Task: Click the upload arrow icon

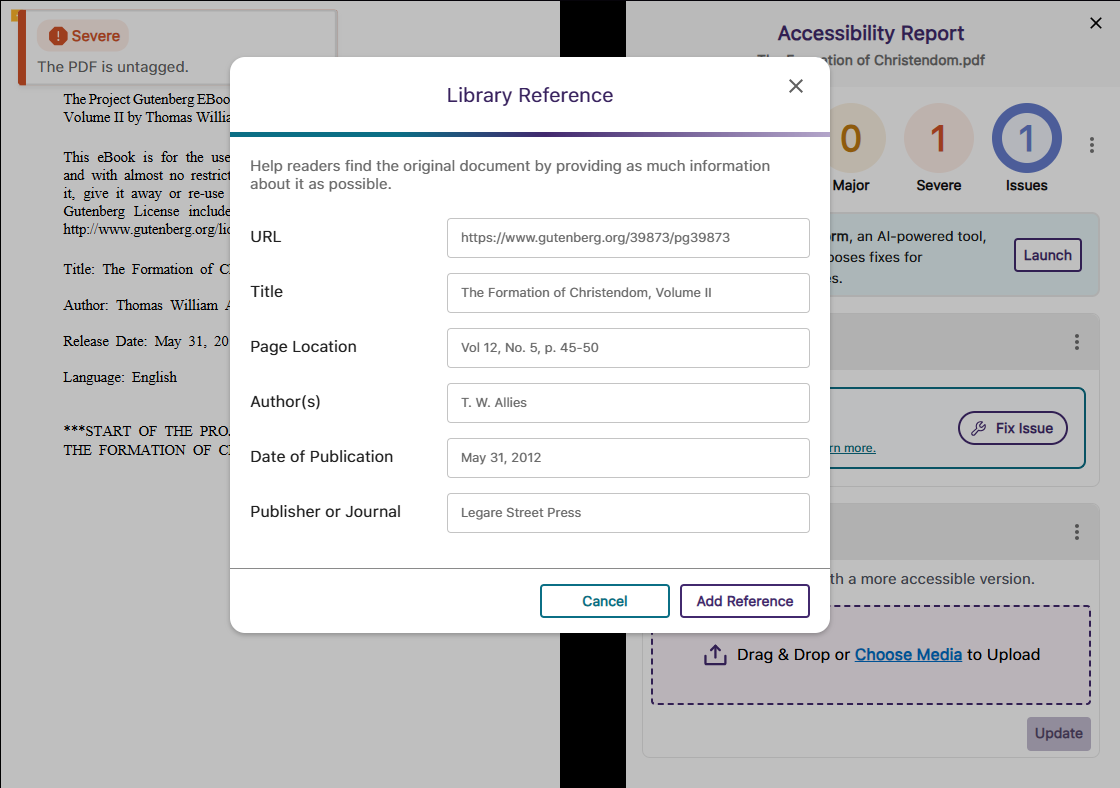Action: [715, 655]
